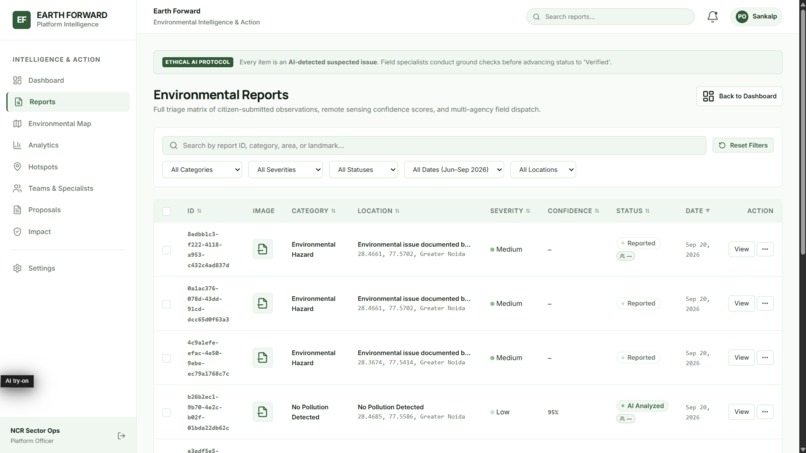Open the All Severities dropdown

[285, 170]
